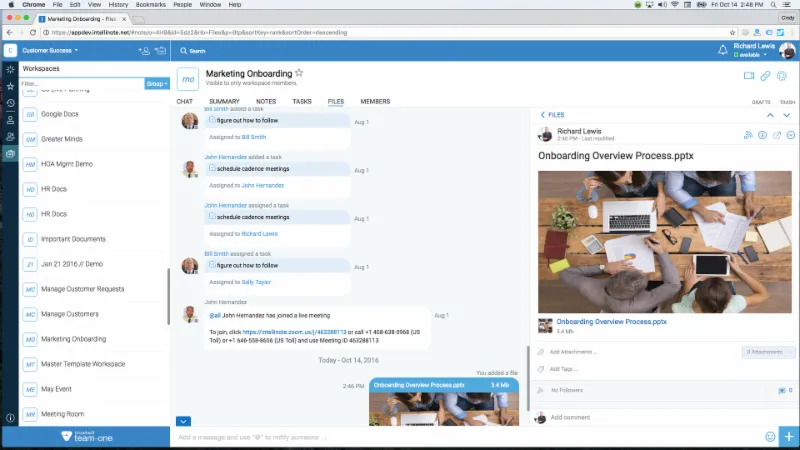
Task: Check 'schedule cadence meetings' task John Hernandez added
Action: coord(212,168)
